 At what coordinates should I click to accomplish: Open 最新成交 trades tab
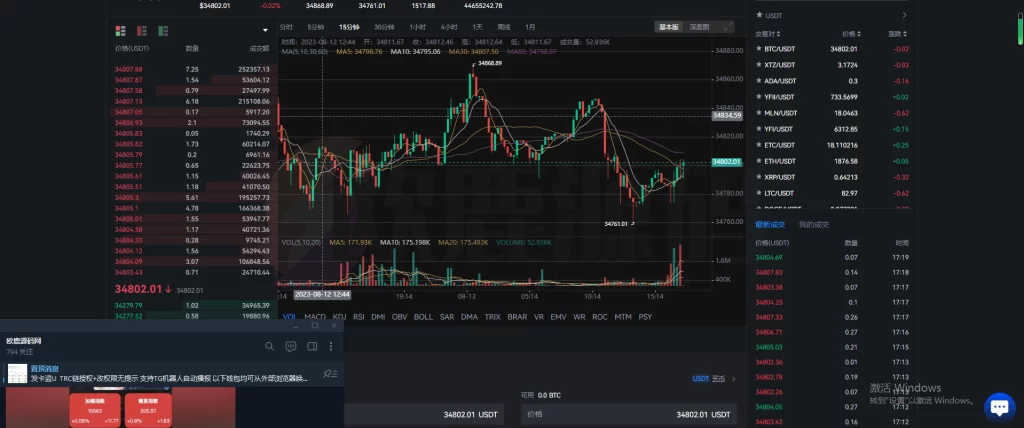click(770, 224)
